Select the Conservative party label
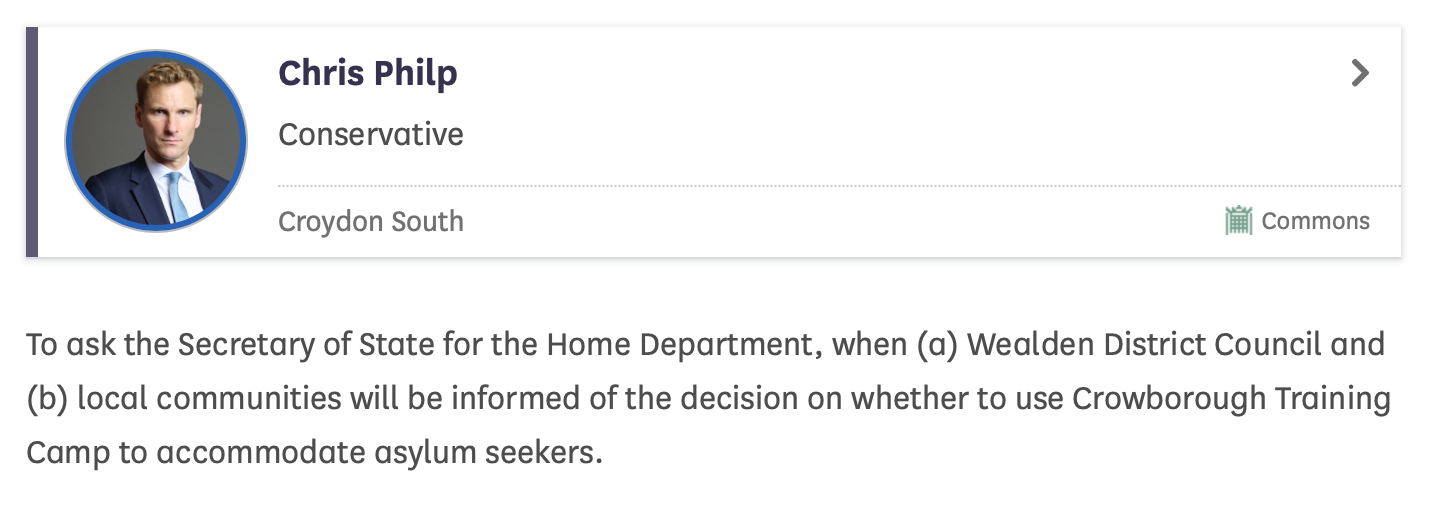The width and height of the screenshot is (1454, 516). 370,134
